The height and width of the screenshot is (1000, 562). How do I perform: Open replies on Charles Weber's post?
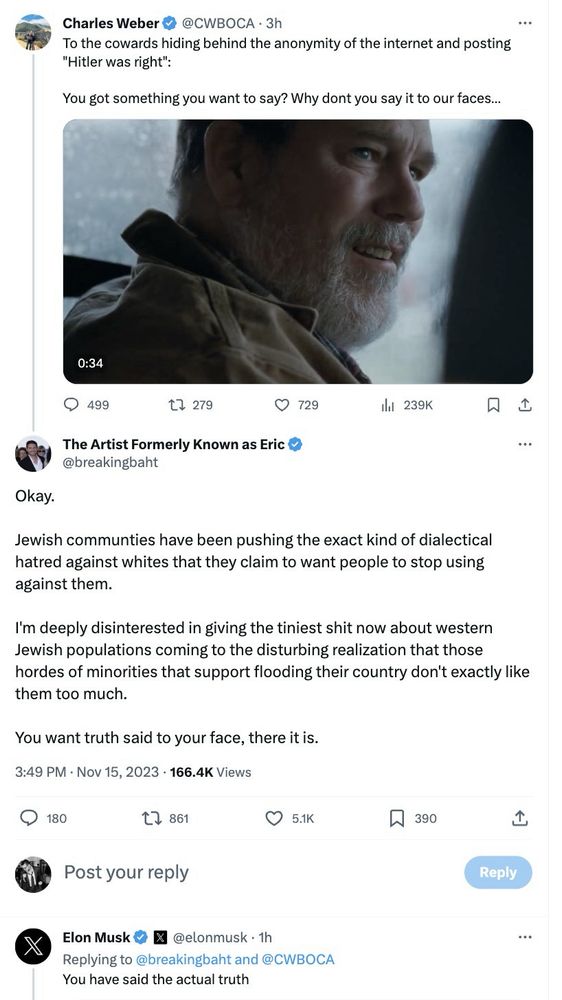[87, 404]
